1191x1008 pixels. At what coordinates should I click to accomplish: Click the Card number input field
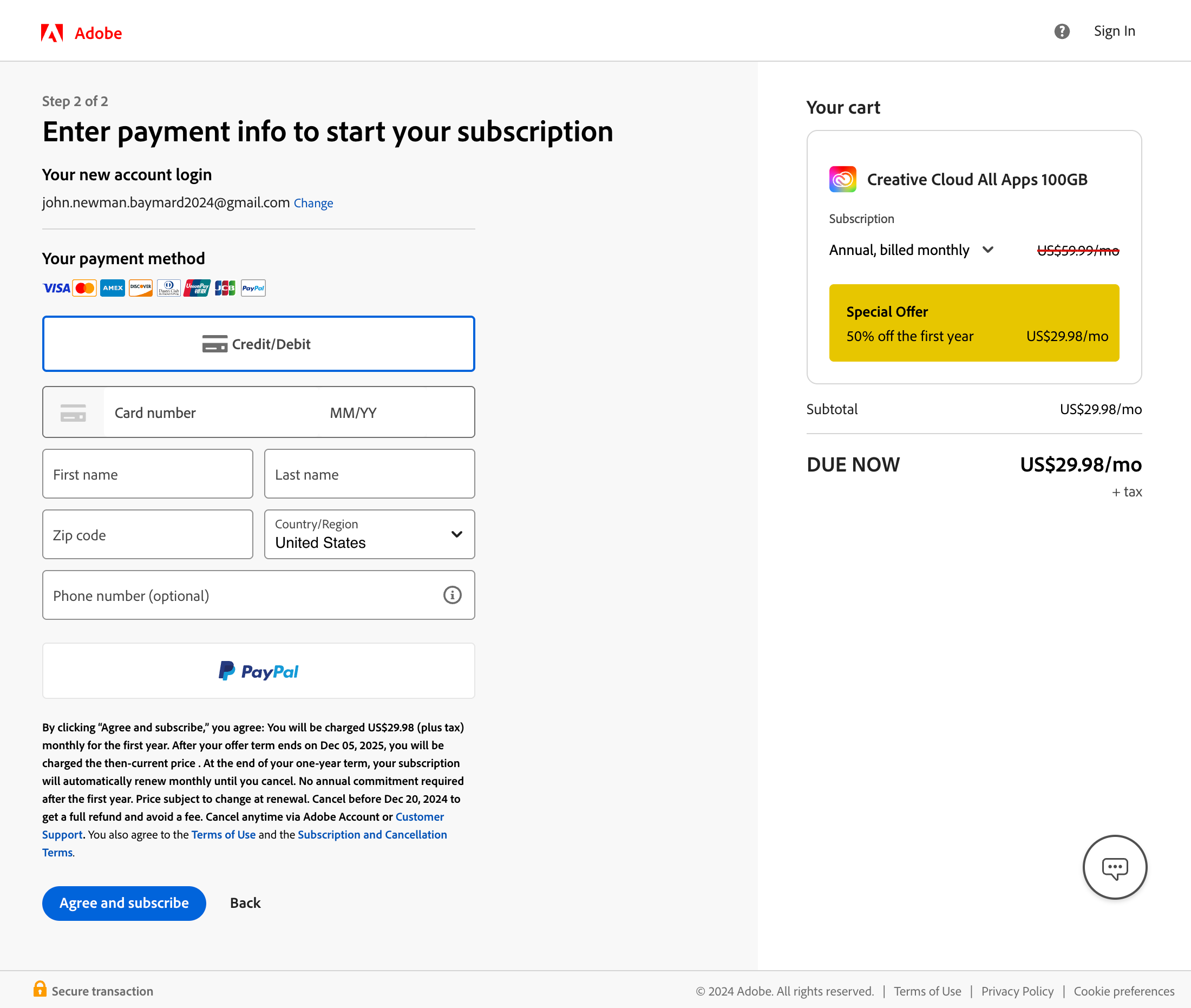pos(172,412)
